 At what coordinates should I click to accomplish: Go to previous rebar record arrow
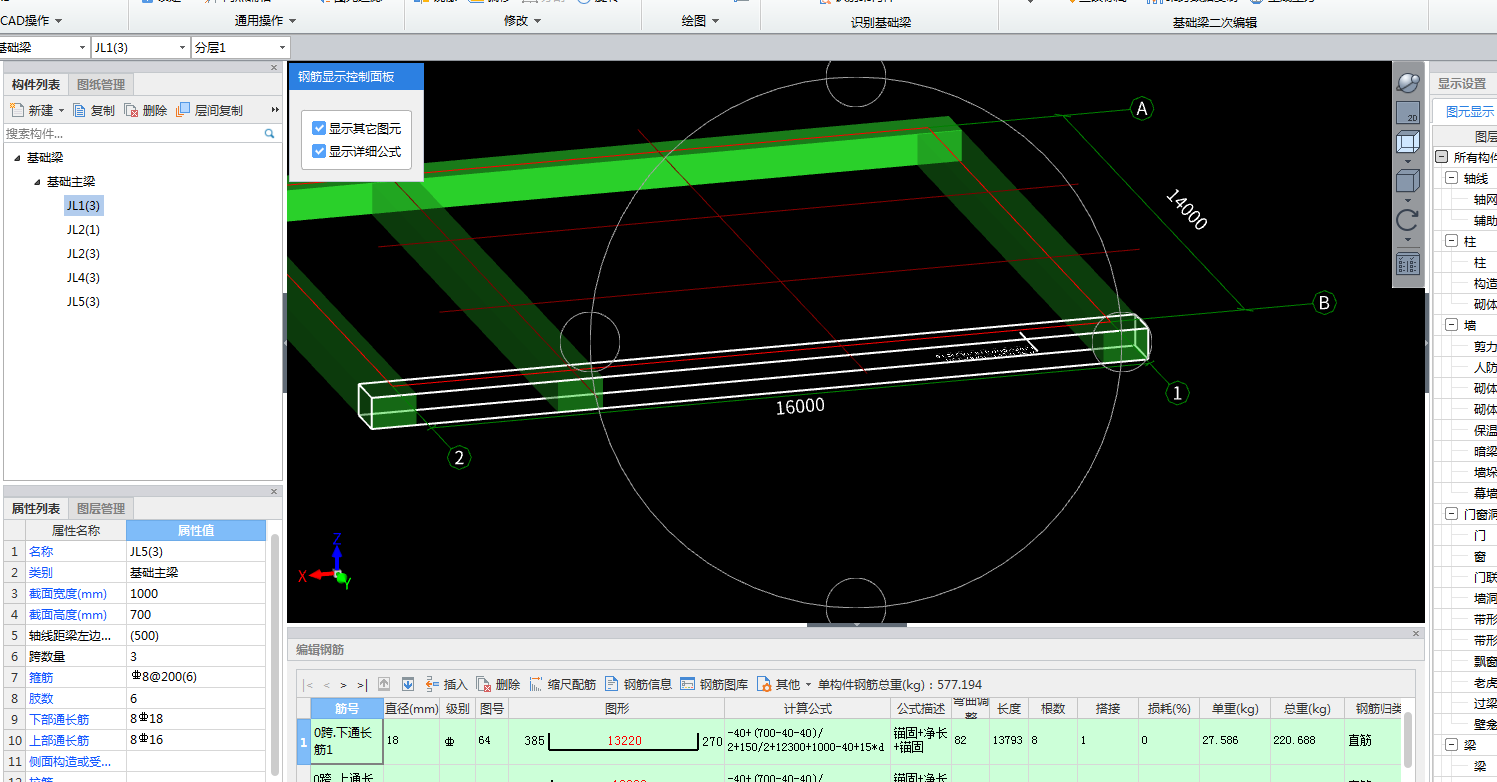pyautogui.click(x=326, y=685)
